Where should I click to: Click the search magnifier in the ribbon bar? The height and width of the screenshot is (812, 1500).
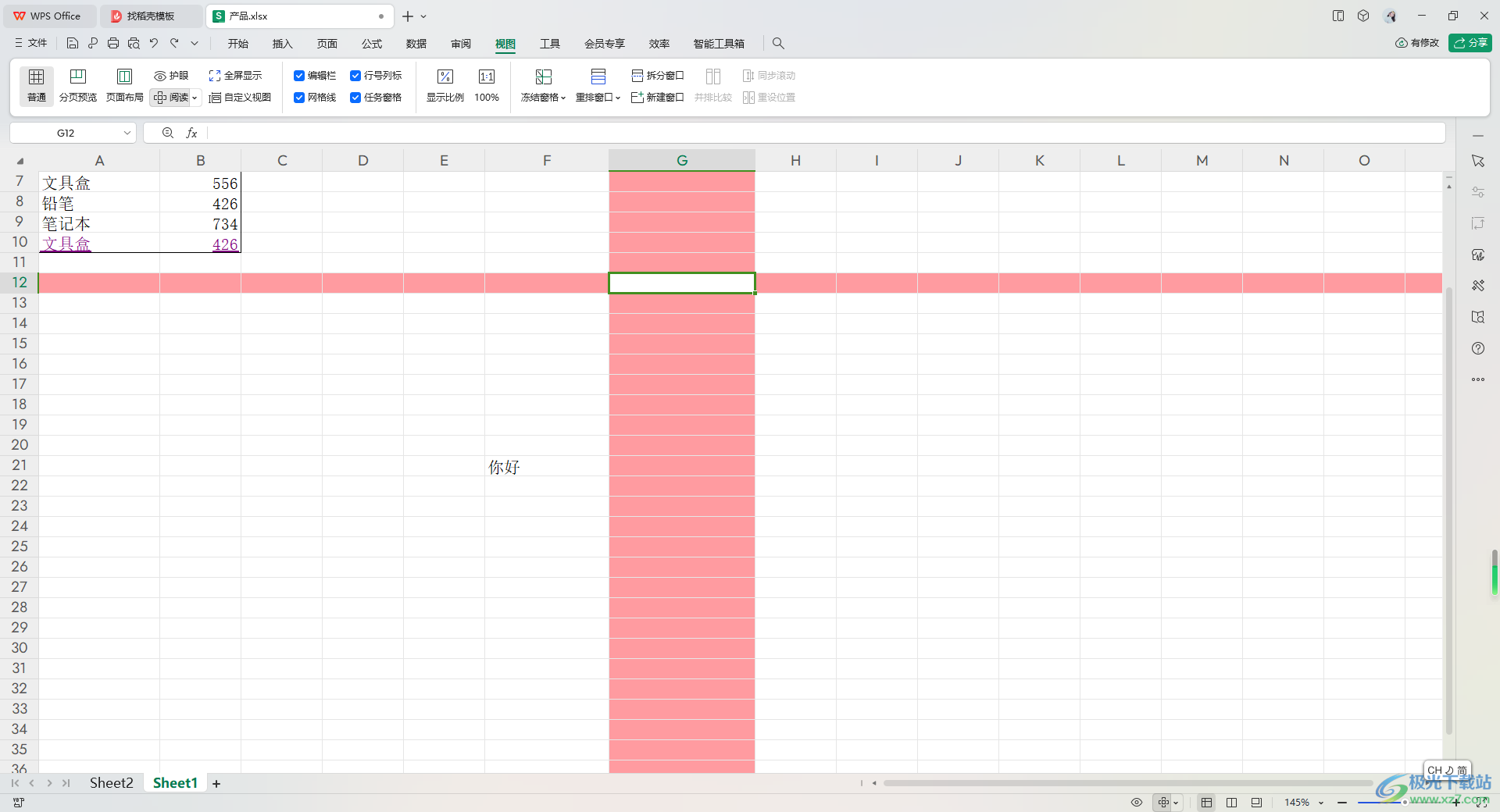point(778,44)
